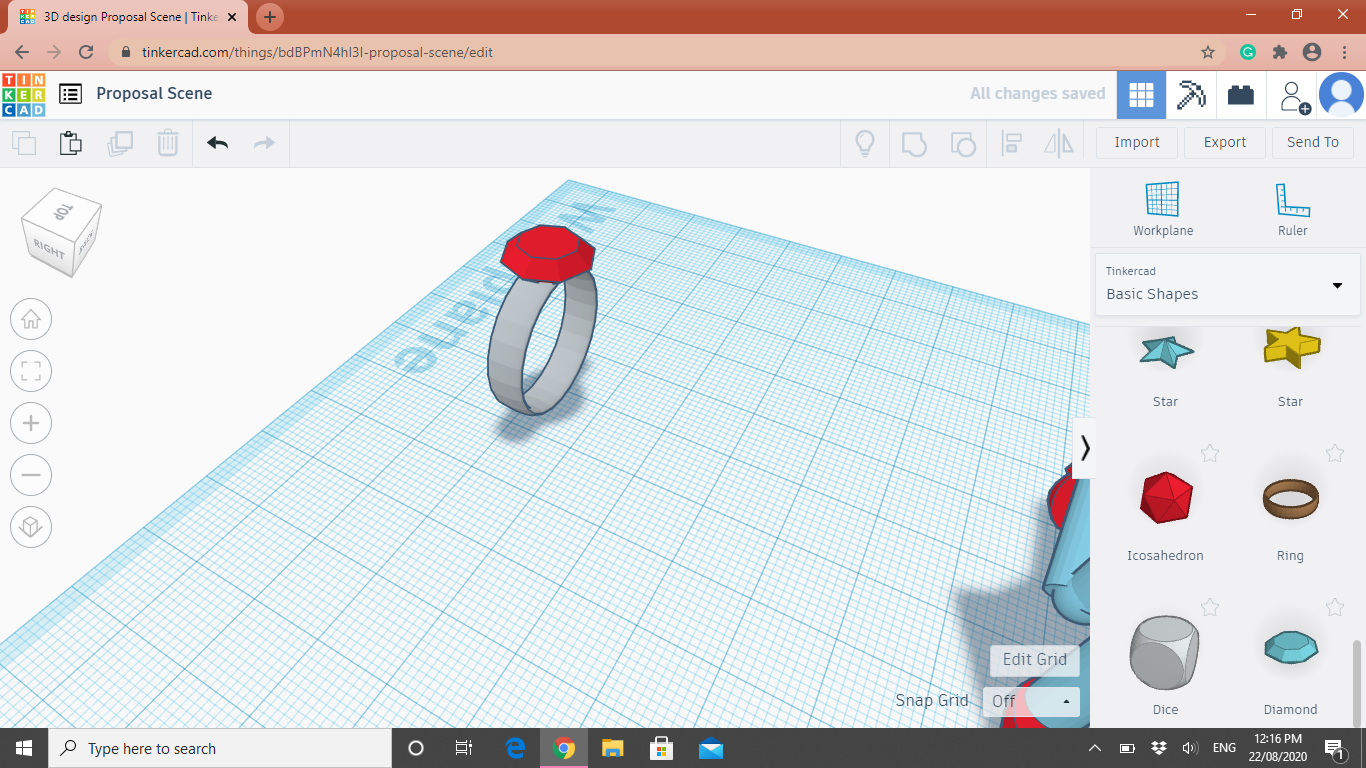The height and width of the screenshot is (768, 1366).
Task: Open the Windows notification center
Action: [1334, 748]
